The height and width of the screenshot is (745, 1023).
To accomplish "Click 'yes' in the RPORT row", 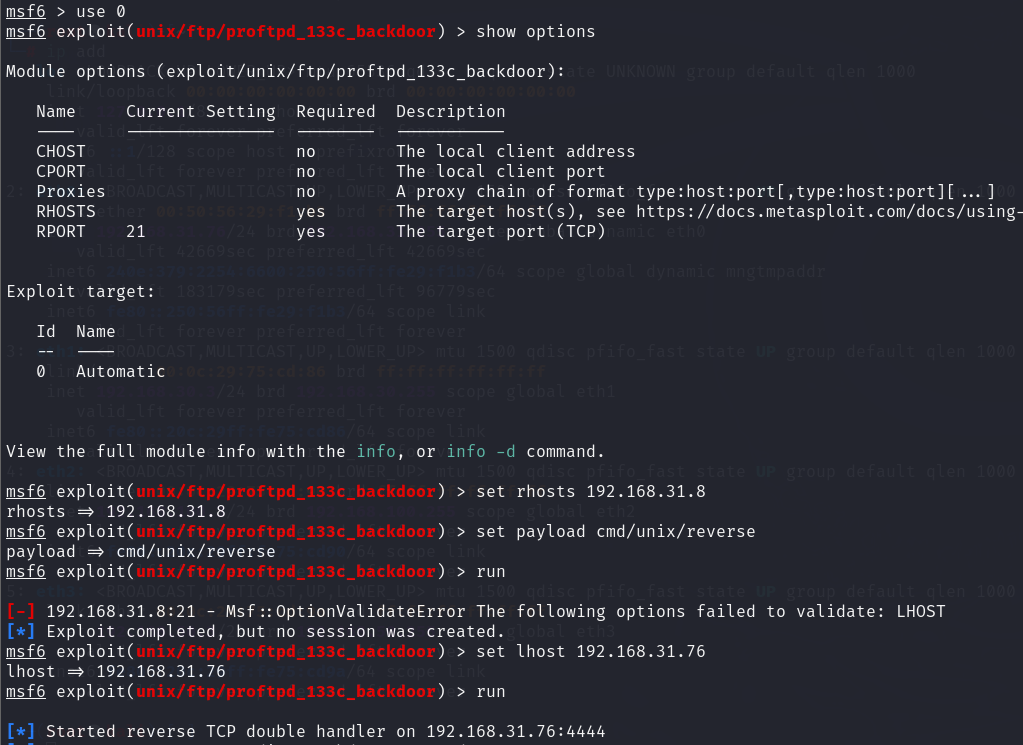I will (311, 232).
